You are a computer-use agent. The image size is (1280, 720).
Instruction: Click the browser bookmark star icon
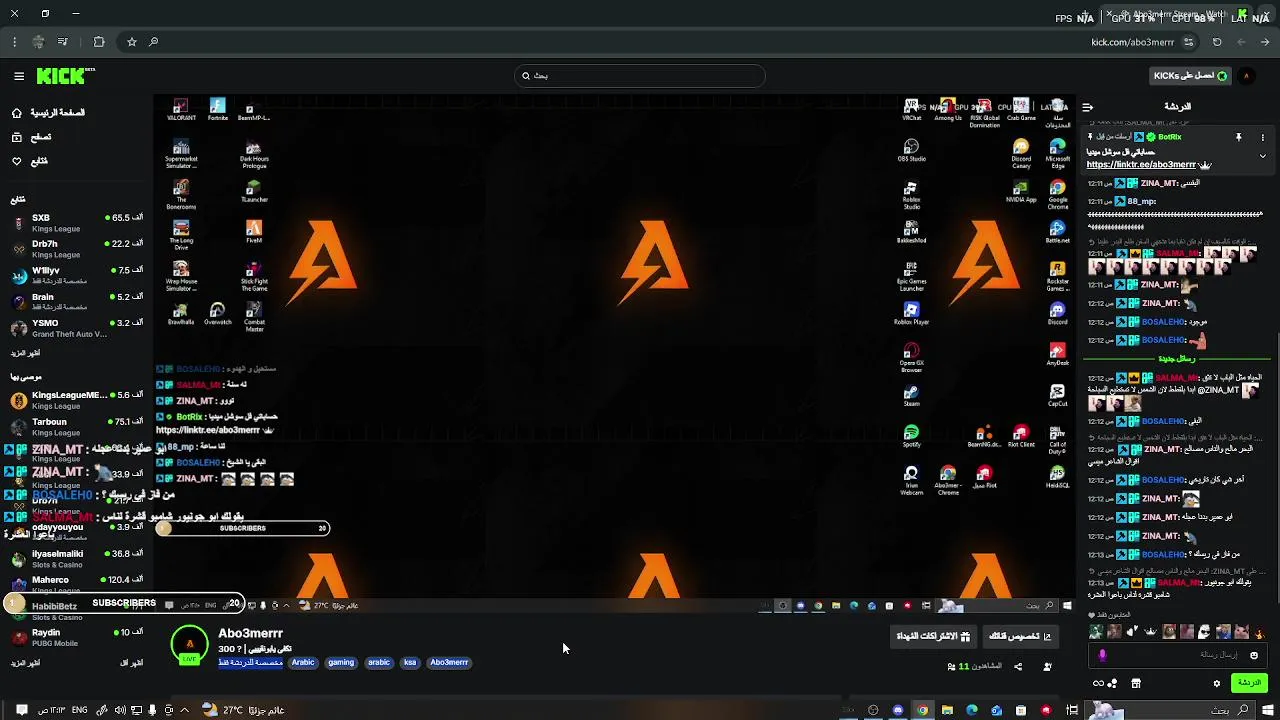131,42
